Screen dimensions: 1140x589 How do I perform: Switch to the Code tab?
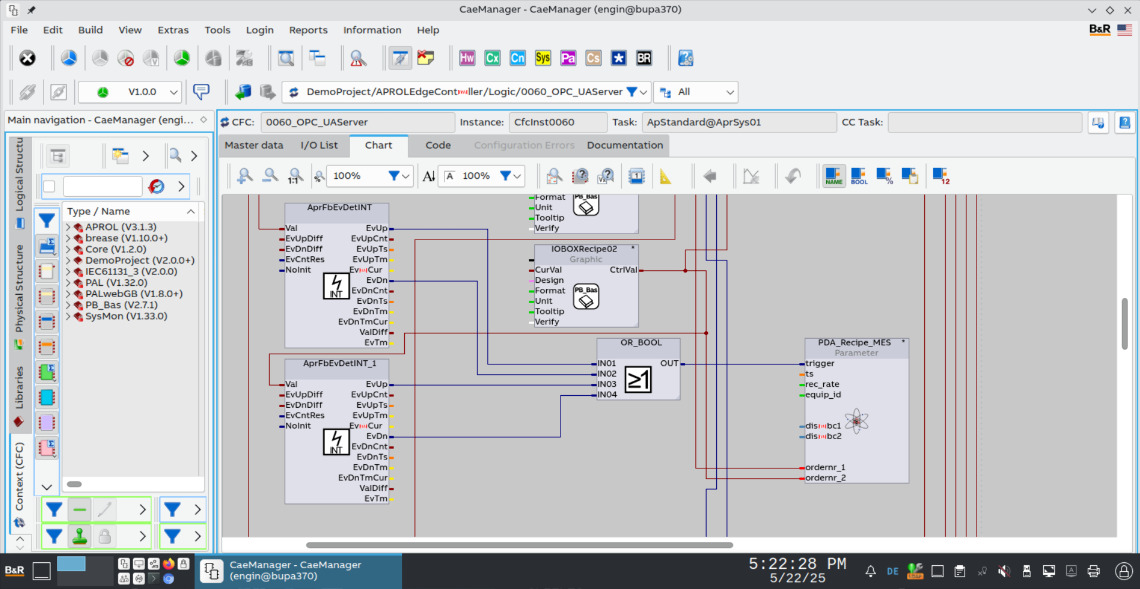(x=438, y=145)
